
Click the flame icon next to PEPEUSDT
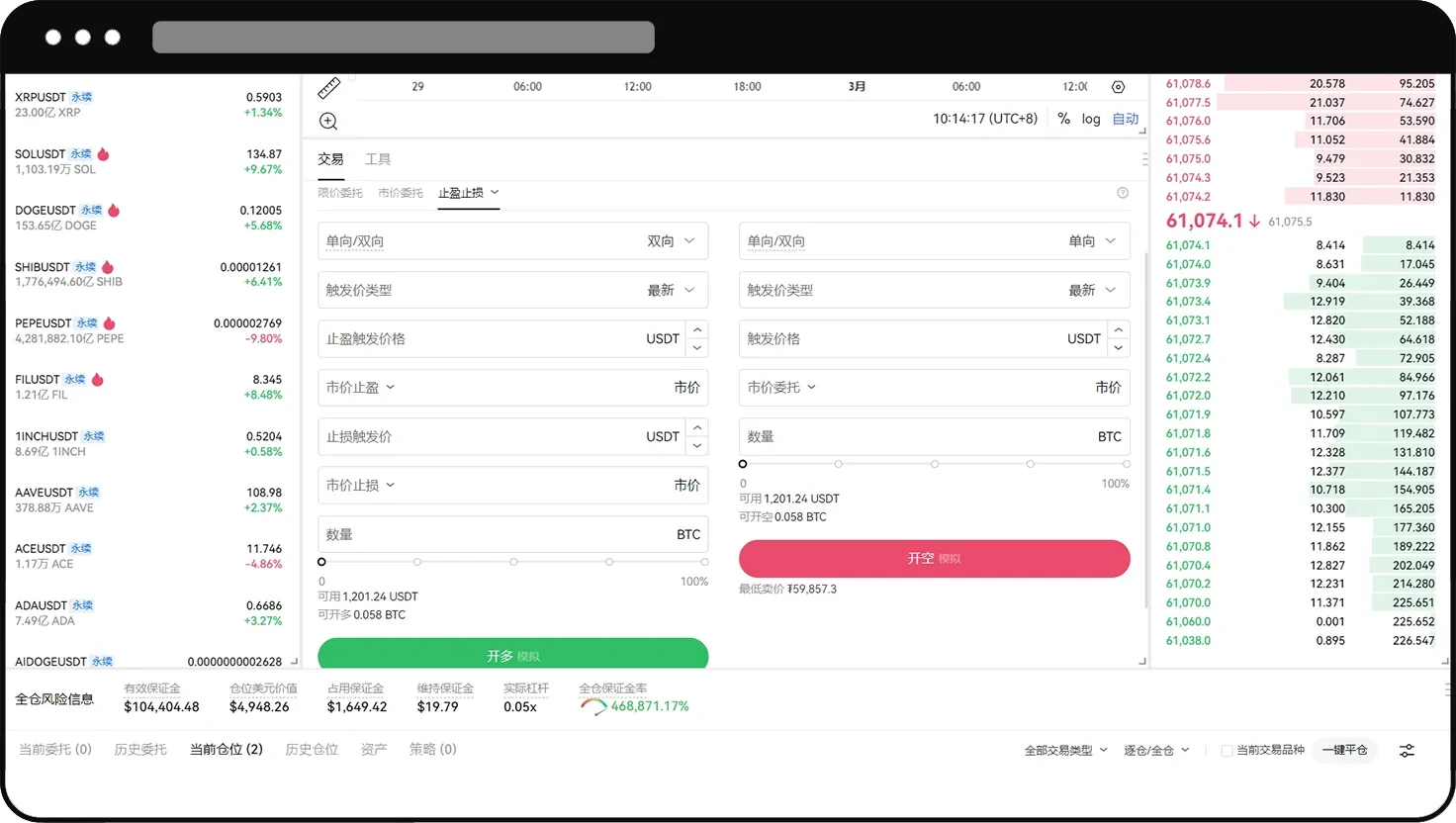[109, 323]
